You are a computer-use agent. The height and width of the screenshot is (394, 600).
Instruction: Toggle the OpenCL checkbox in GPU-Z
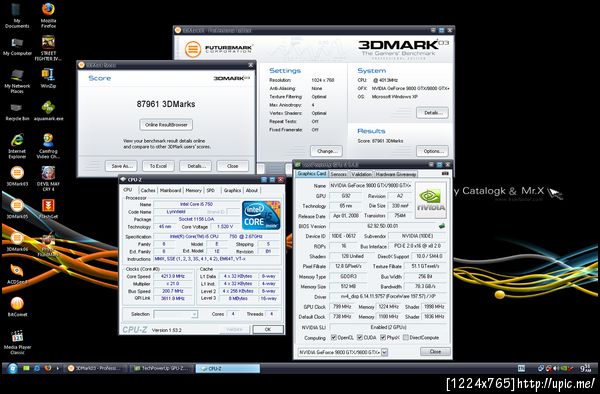pyautogui.click(x=334, y=338)
